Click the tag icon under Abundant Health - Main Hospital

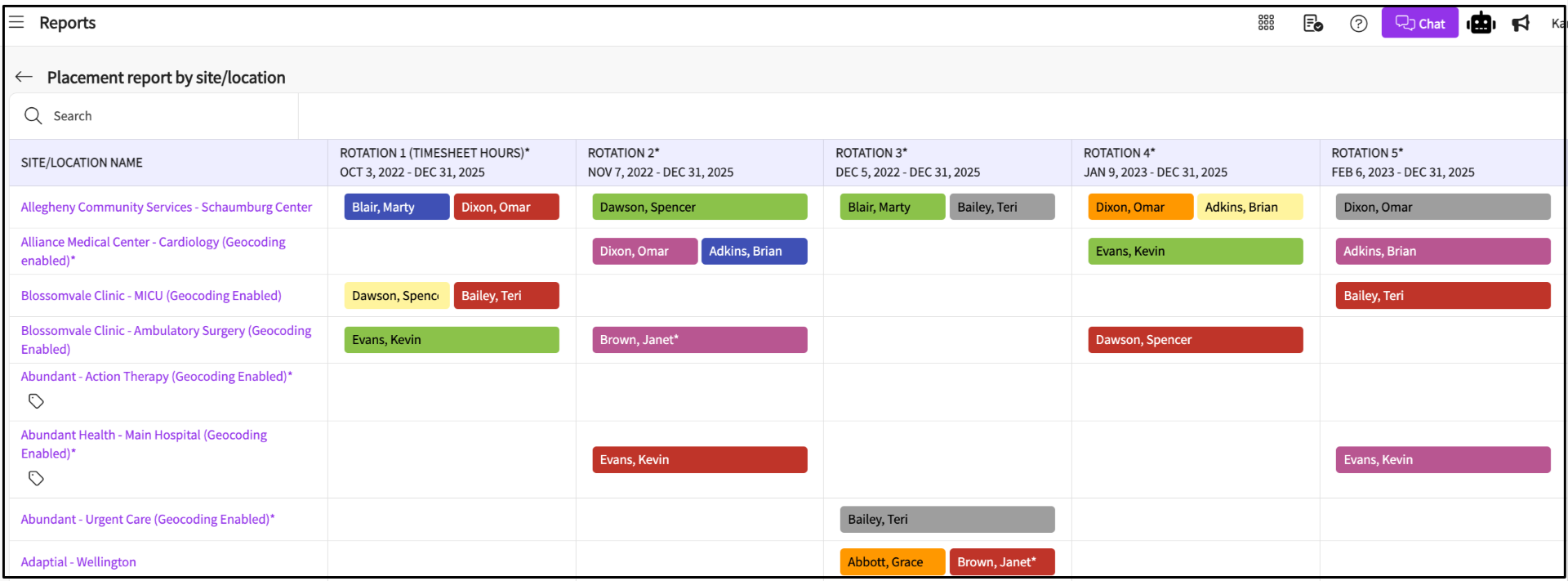click(36, 478)
